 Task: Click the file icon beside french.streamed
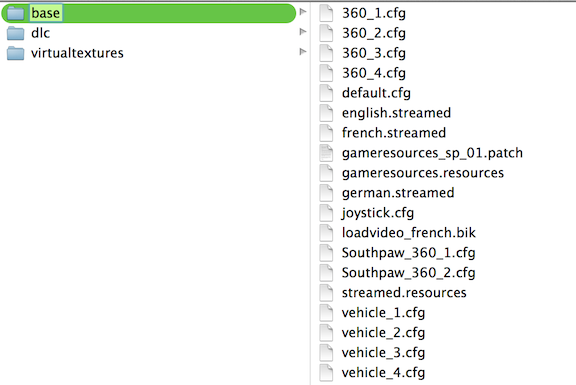click(326, 133)
